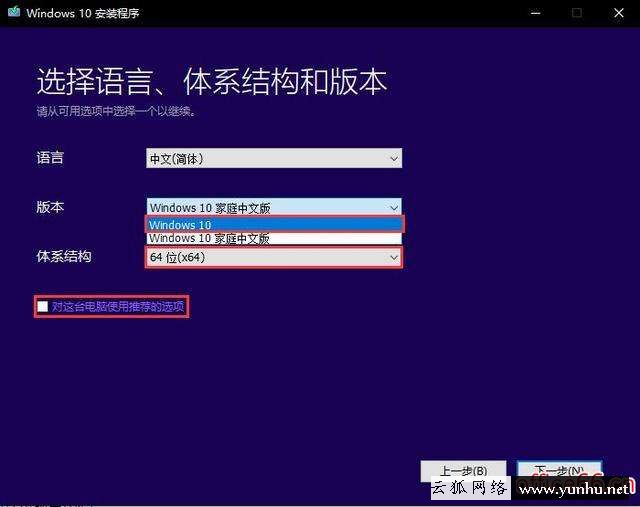
Task: Click the chevron arrow of 体系结构 combo box
Action: 393,258
